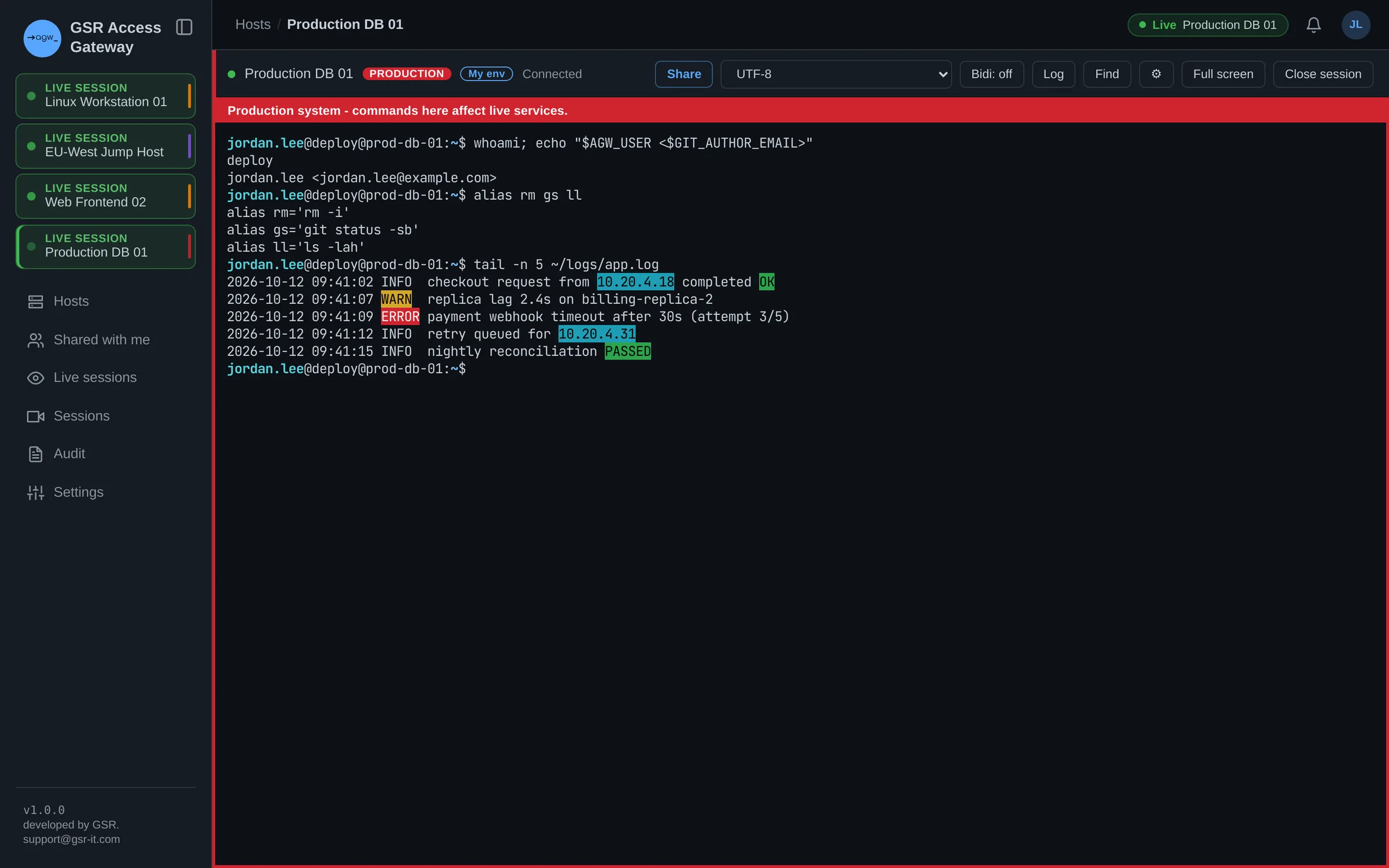Click jordan.lee <jordan.lee@example.com> output line
The width and height of the screenshot is (1389, 868).
point(362,178)
